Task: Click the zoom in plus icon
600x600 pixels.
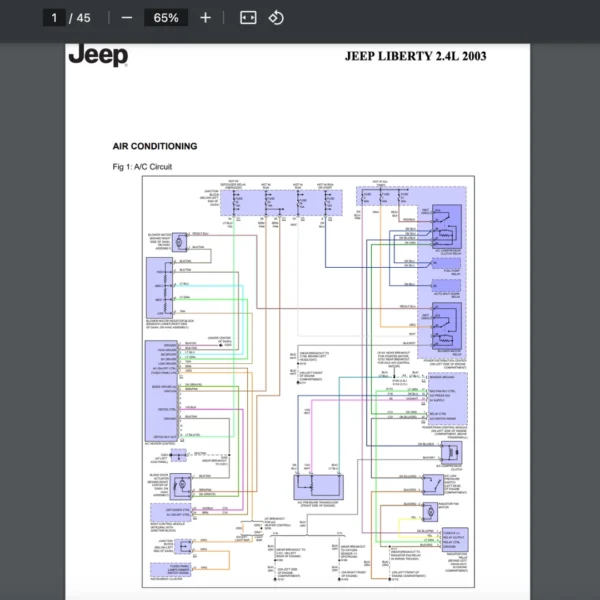Action: [x=205, y=18]
